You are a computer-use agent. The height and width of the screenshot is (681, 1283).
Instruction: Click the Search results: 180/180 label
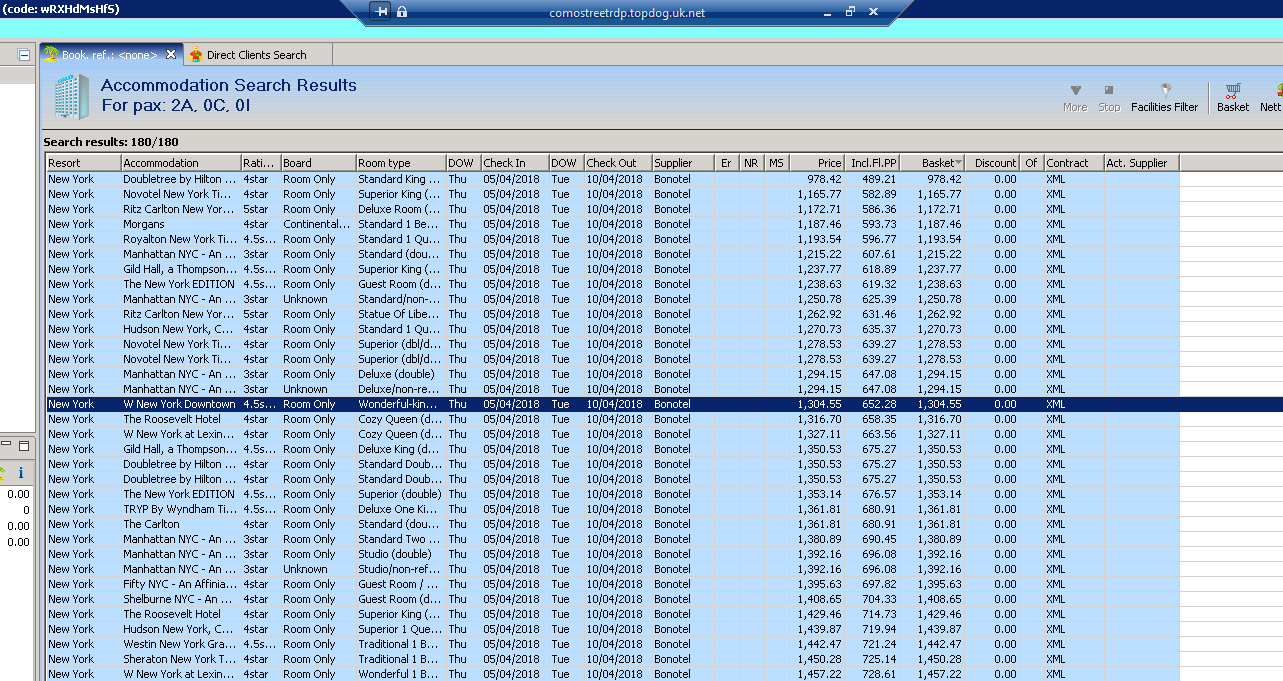click(x=110, y=142)
